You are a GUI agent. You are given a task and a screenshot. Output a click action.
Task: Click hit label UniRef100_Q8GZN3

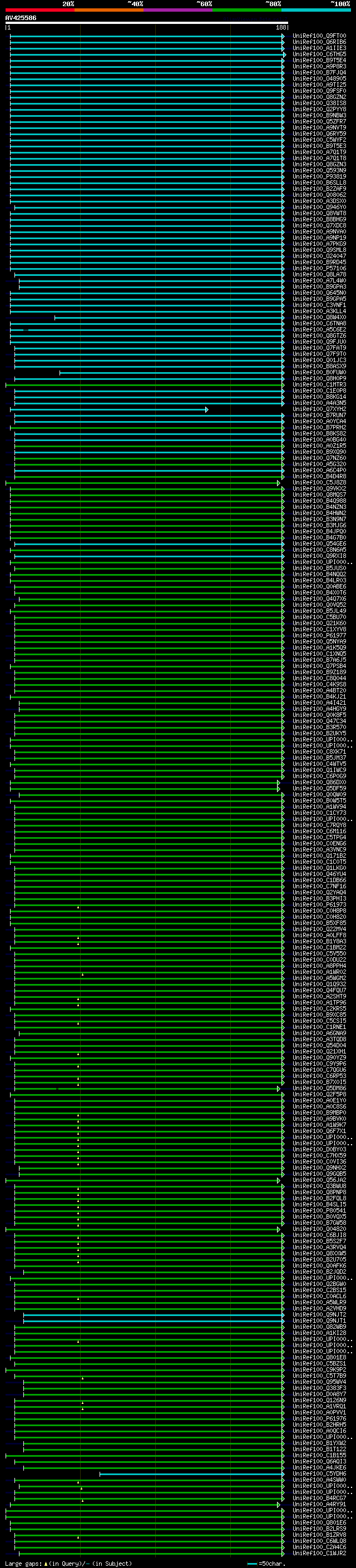point(319,164)
